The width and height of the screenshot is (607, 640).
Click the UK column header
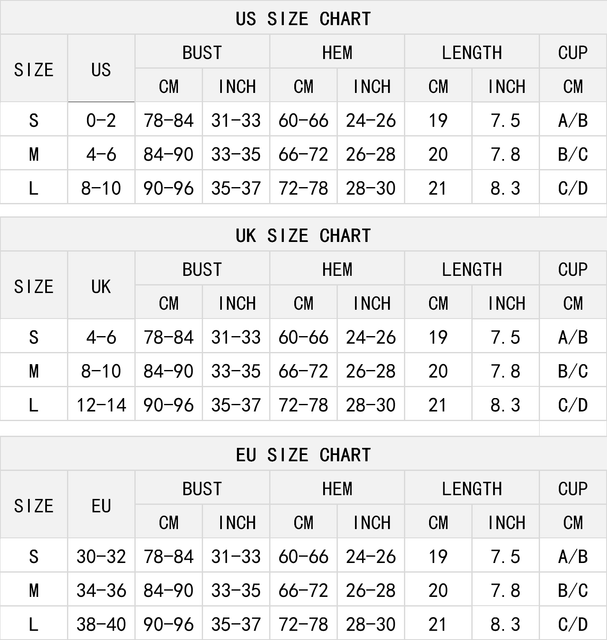pos(101,287)
